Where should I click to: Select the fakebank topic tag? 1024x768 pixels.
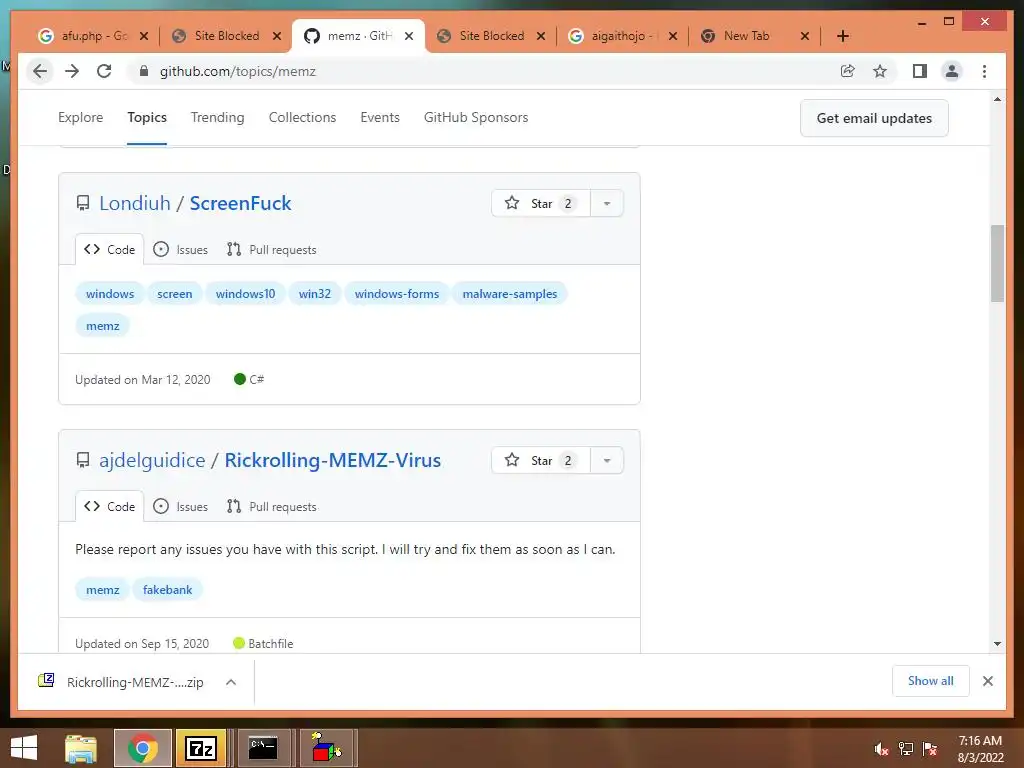[x=167, y=590]
